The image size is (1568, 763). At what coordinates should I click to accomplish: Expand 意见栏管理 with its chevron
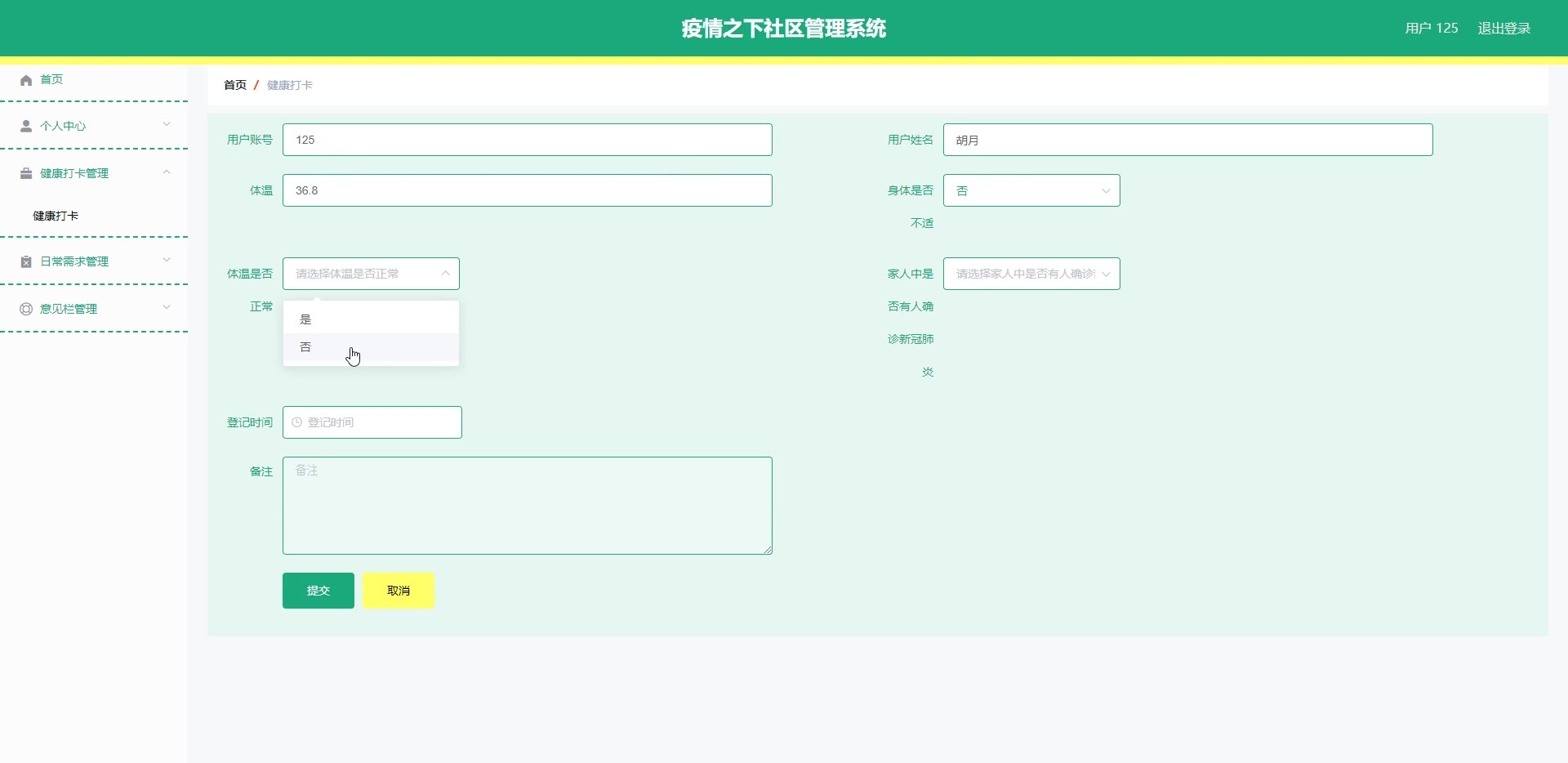[x=167, y=307]
